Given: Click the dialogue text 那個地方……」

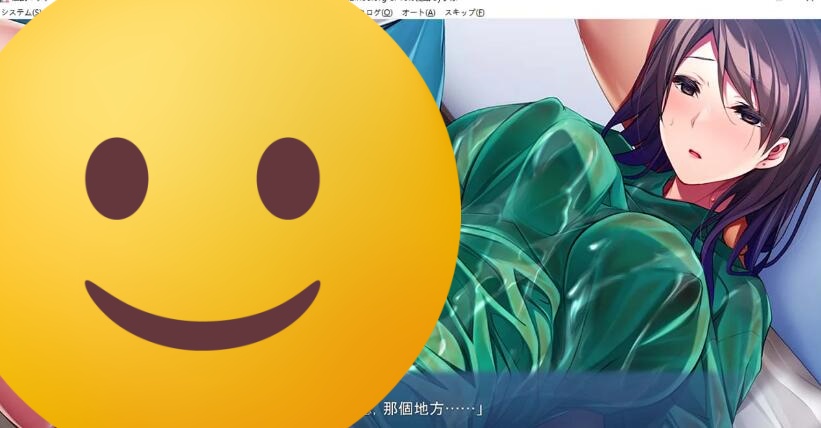Looking at the screenshot, I should [x=433, y=409].
